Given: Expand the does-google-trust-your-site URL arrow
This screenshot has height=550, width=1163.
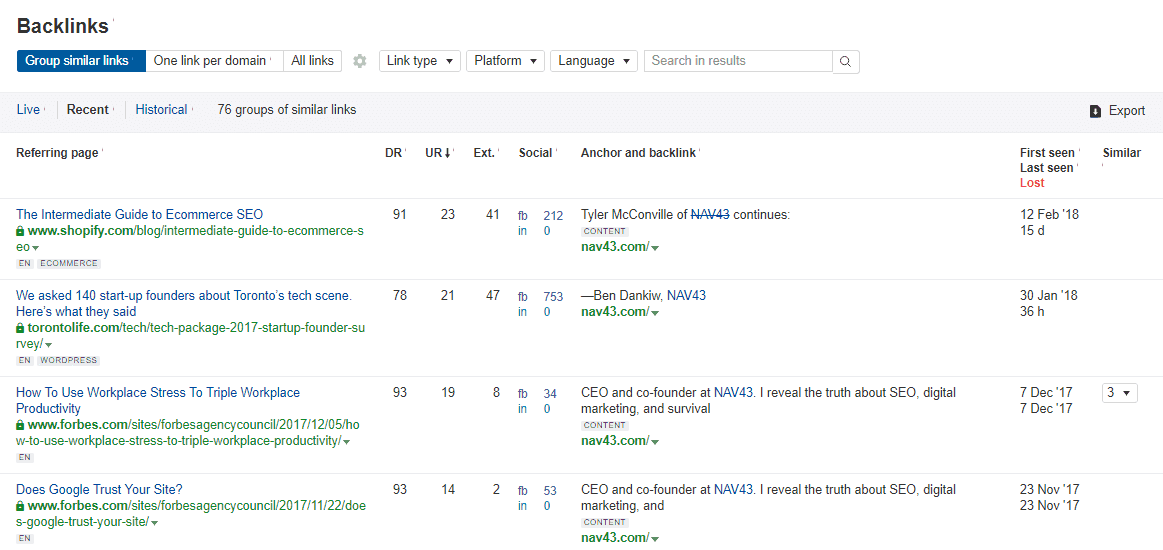Looking at the screenshot, I should [154, 523].
